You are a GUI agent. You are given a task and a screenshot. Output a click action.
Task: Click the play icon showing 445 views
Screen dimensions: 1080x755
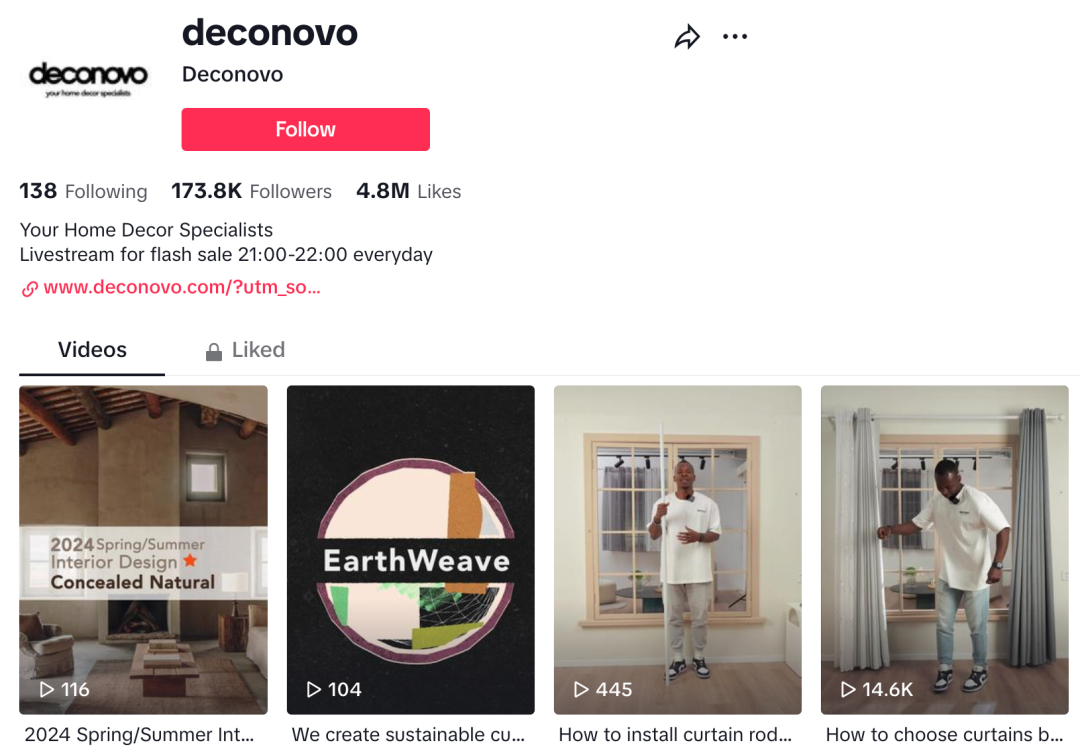(581, 689)
